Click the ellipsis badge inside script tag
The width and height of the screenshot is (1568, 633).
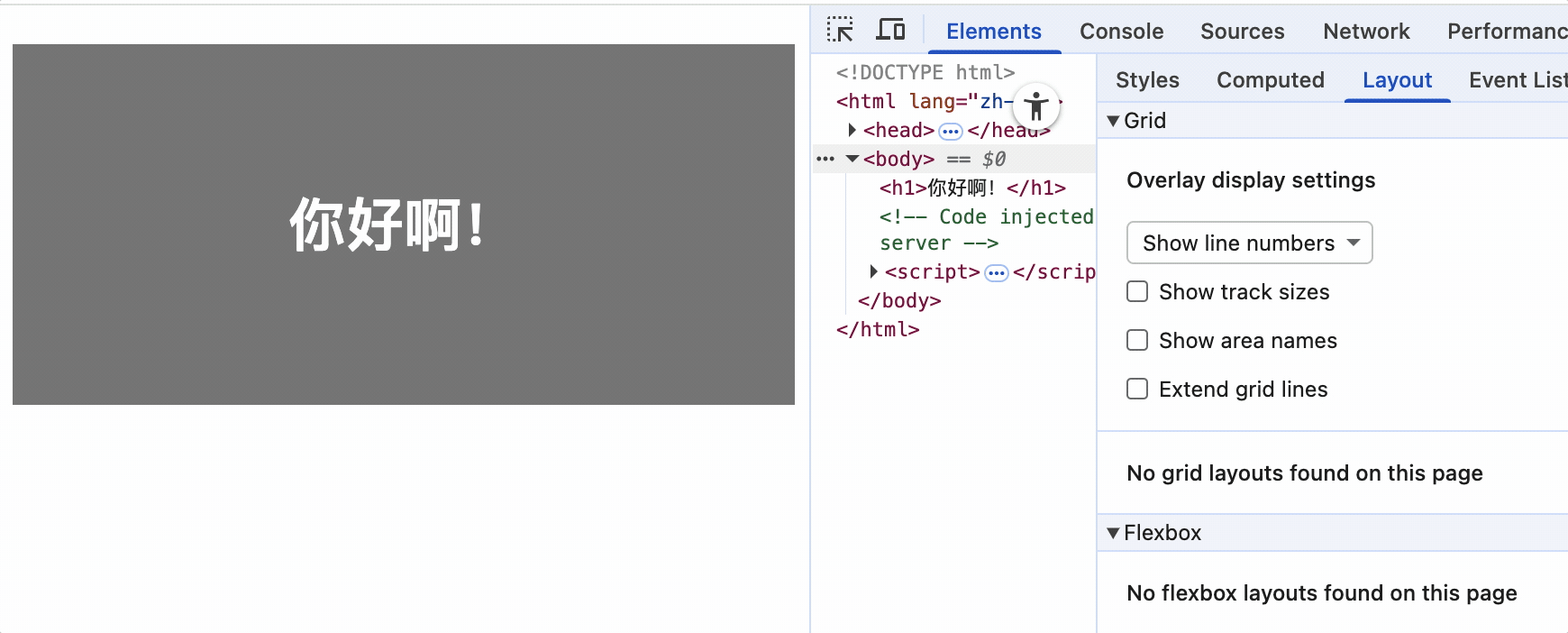pyautogui.click(x=996, y=273)
